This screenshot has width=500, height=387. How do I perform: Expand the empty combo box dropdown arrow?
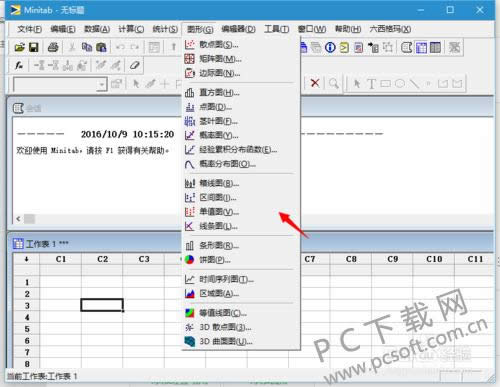coord(102,84)
